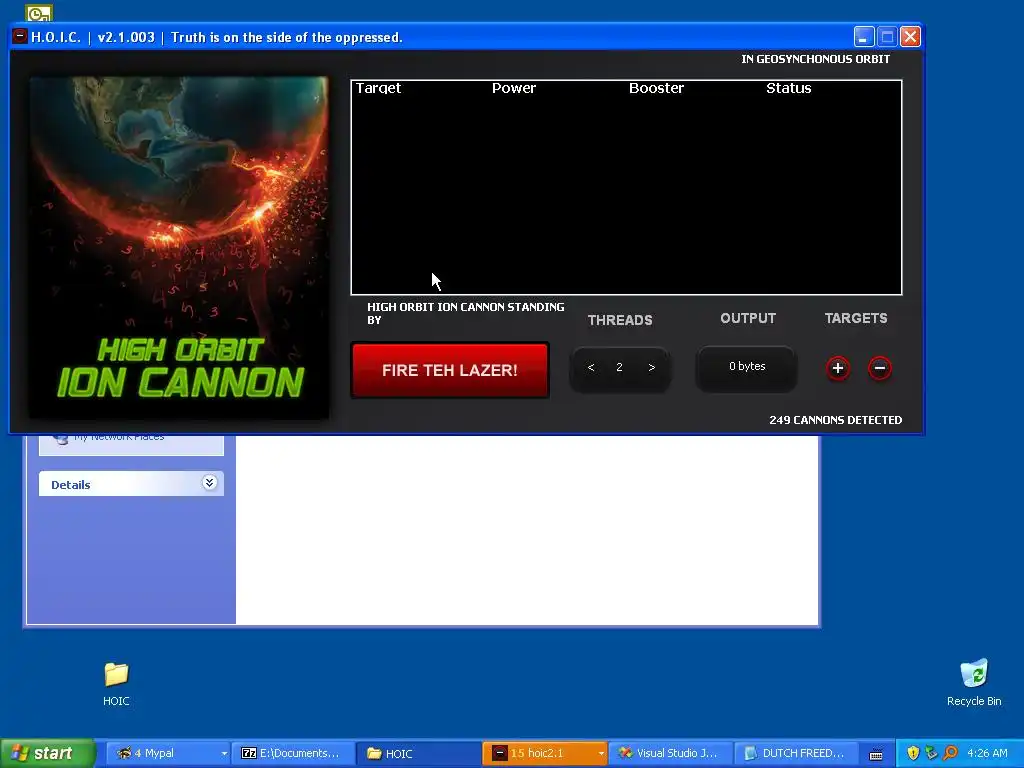Click the THREADS label

[620, 320]
